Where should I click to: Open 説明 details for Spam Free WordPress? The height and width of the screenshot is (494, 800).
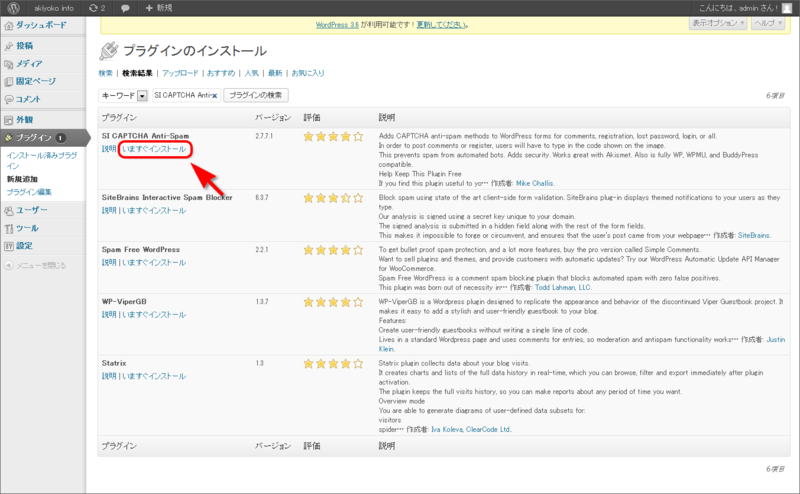(109, 263)
